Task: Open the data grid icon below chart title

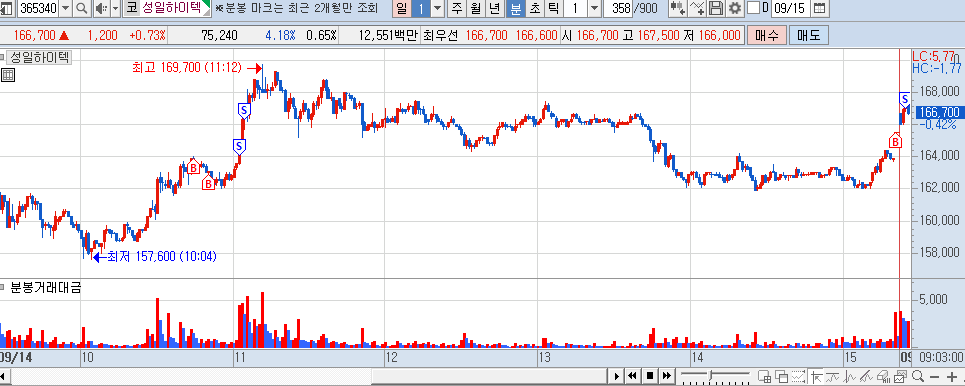Action: point(8,75)
